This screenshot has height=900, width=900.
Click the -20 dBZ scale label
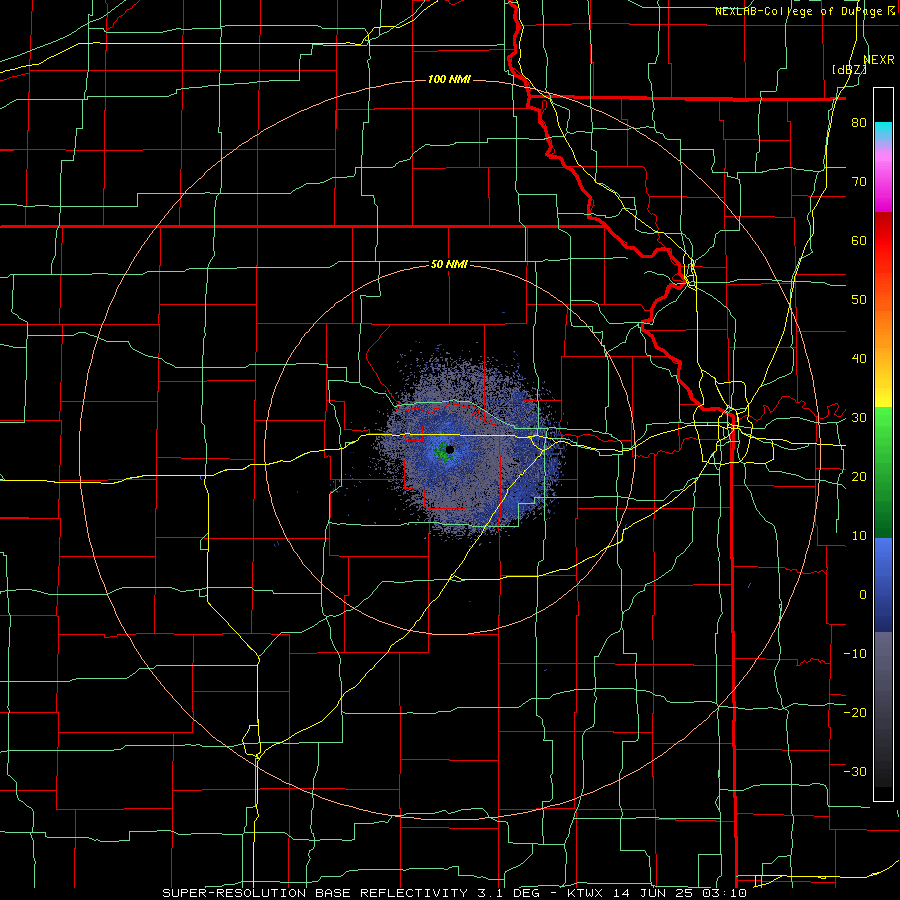[855, 712]
